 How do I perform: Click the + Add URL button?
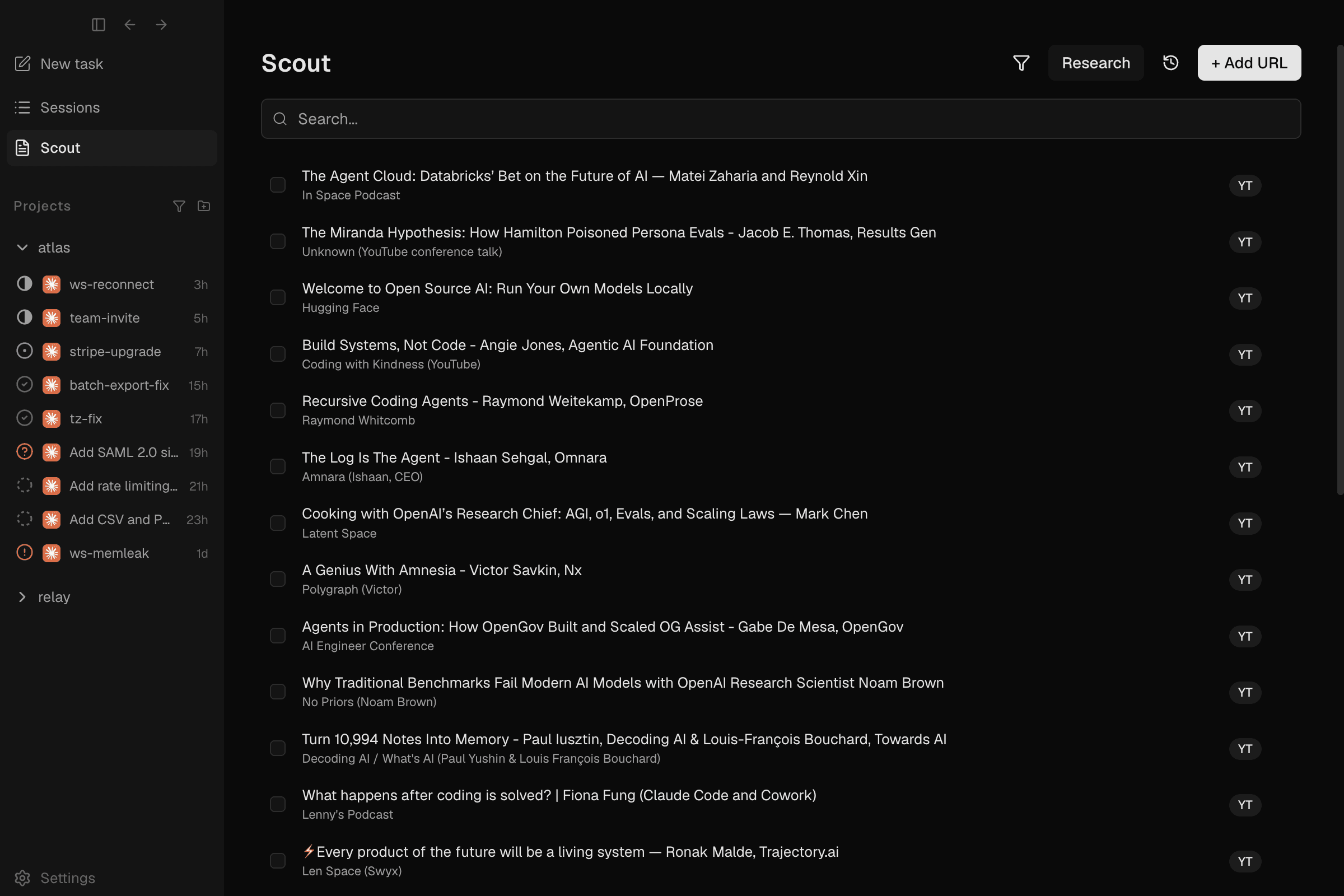tap(1249, 63)
